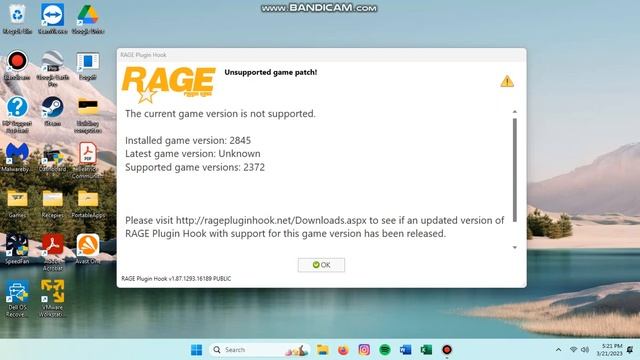Click RAGE Plugin Hook version text in footer
Image resolution: width=640 pixels, height=360 pixels.
[176, 279]
